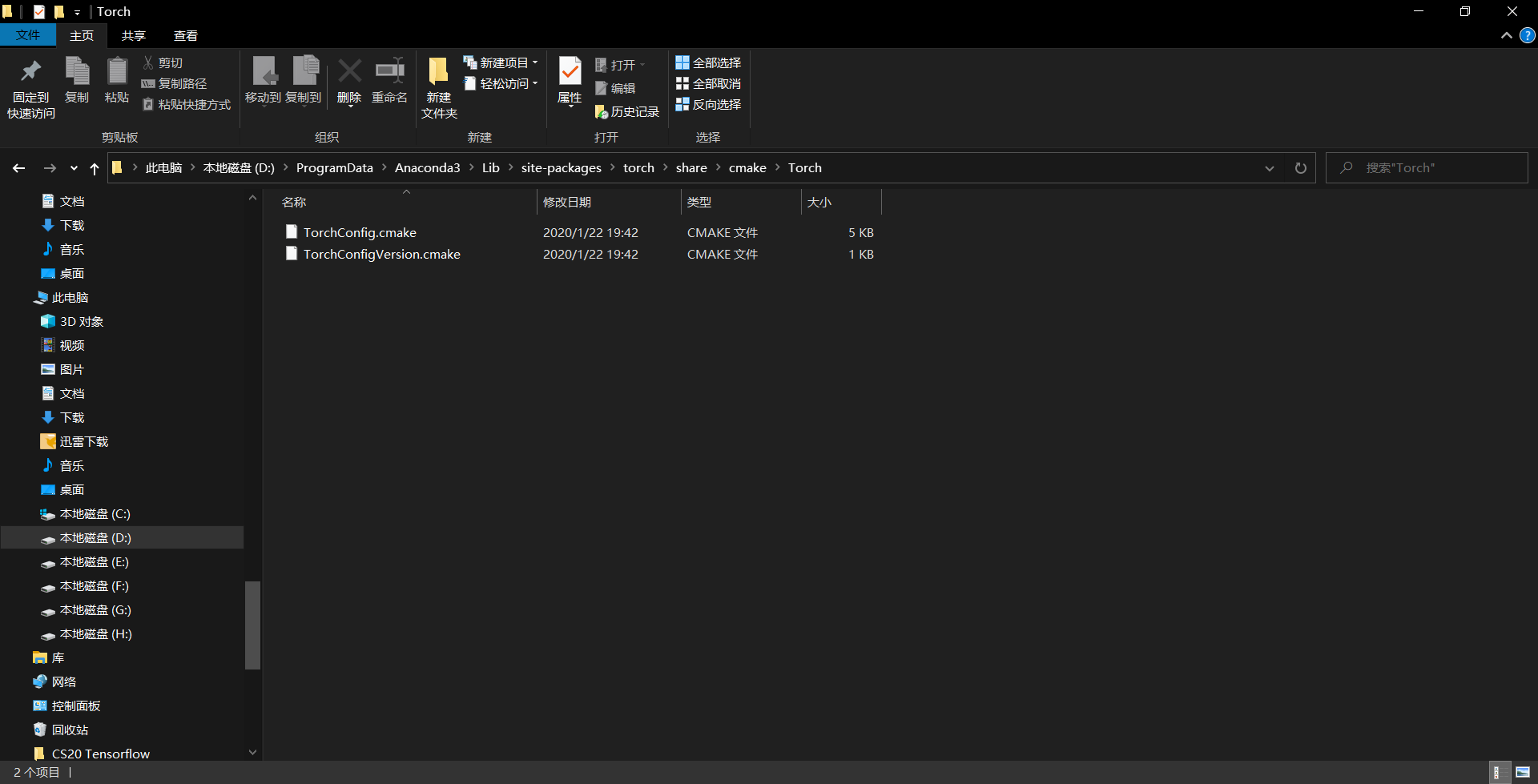The height and width of the screenshot is (784, 1538).
Task: Switch to large icons view in status bar
Action: 1522,773
